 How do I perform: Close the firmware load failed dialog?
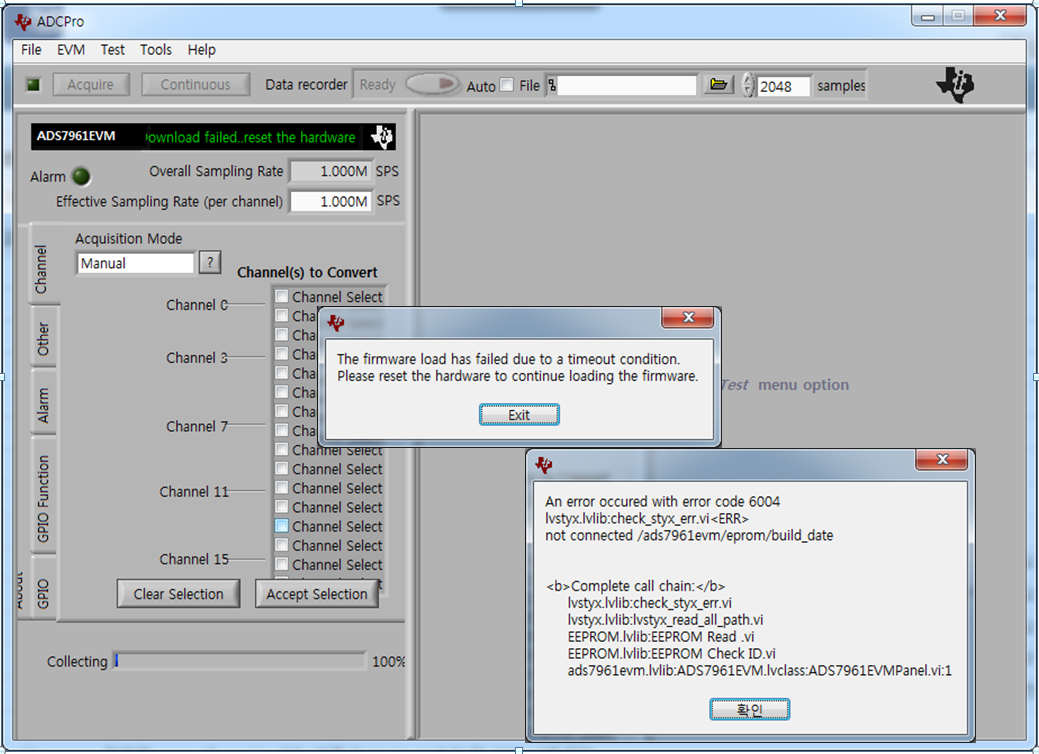point(688,317)
